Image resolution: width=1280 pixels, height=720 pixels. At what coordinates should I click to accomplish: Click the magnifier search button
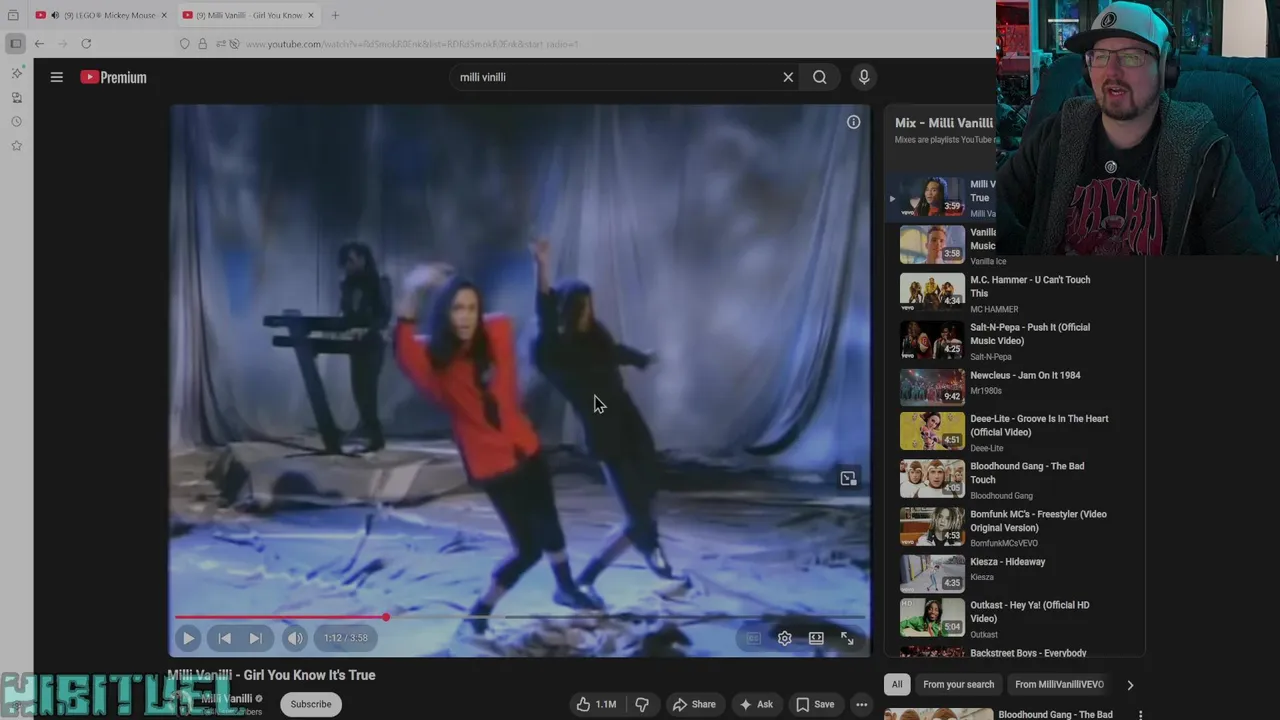pyautogui.click(x=820, y=77)
